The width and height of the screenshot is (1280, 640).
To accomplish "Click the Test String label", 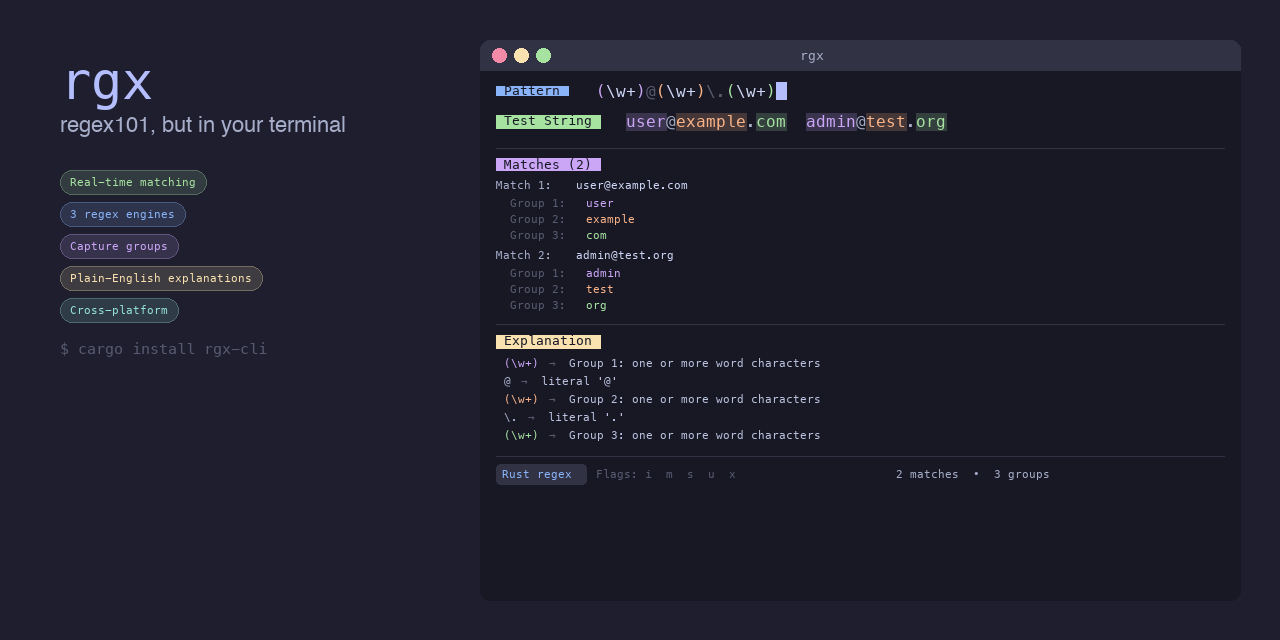I will coord(548,121).
